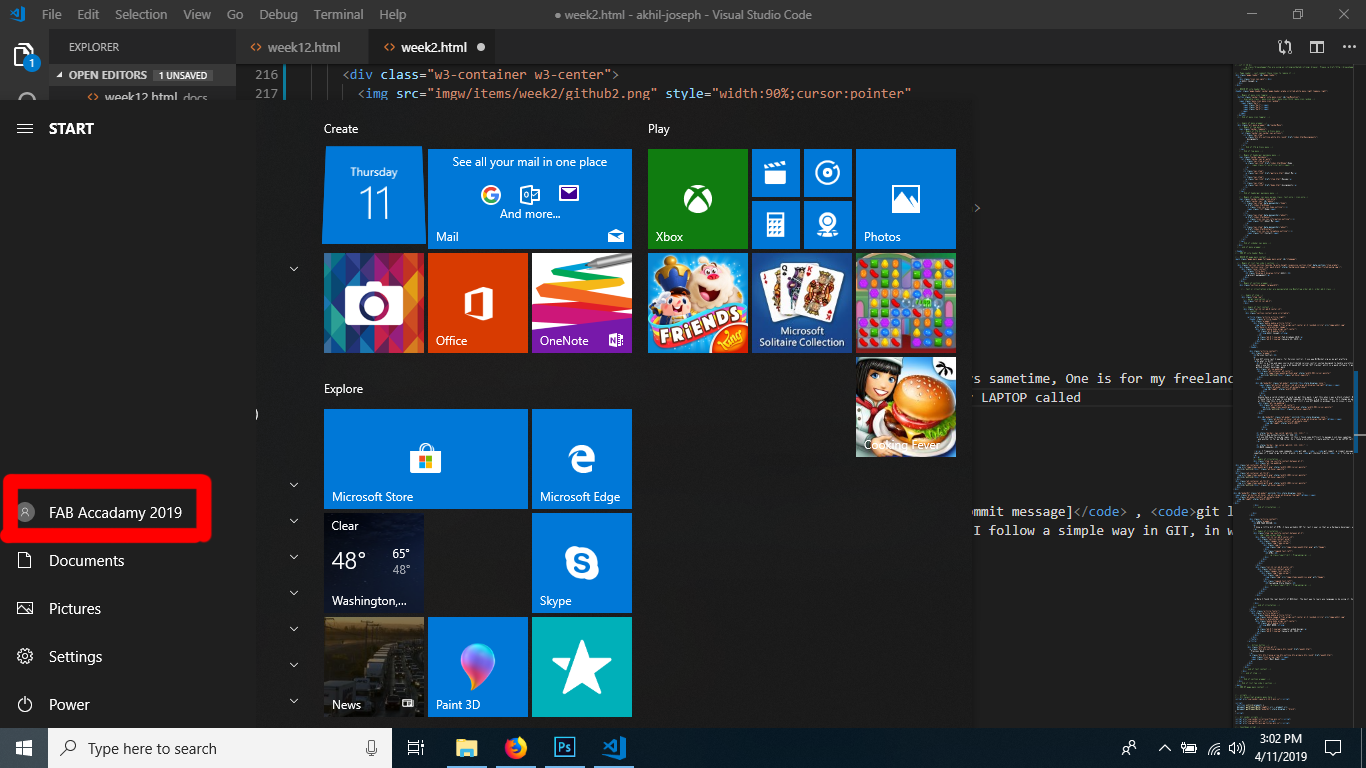The width and height of the screenshot is (1366, 768).
Task: Launch the Paint 3D tile
Action: [478, 667]
